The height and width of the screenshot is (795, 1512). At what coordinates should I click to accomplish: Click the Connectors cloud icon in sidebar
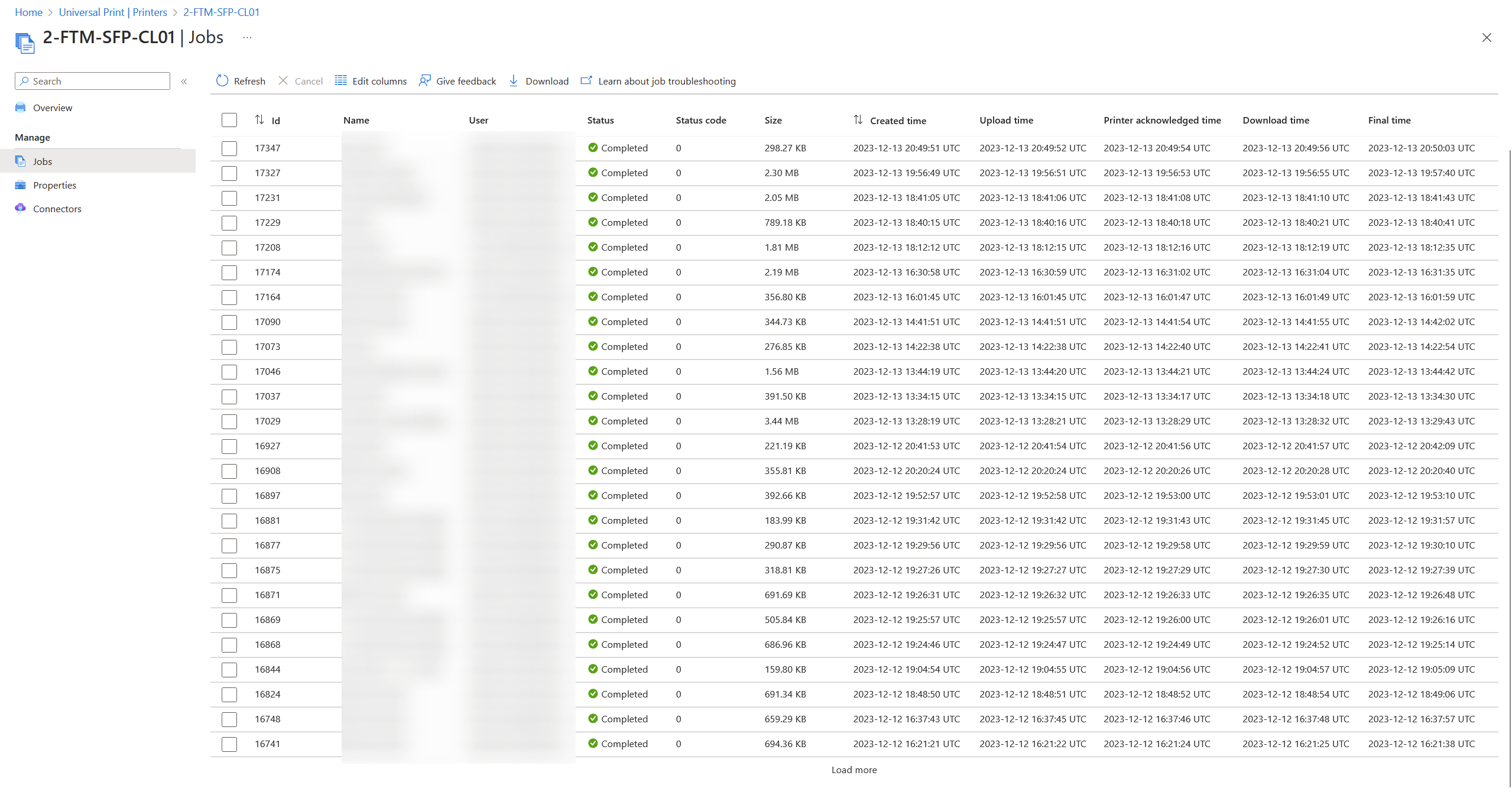(x=21, y=209)
